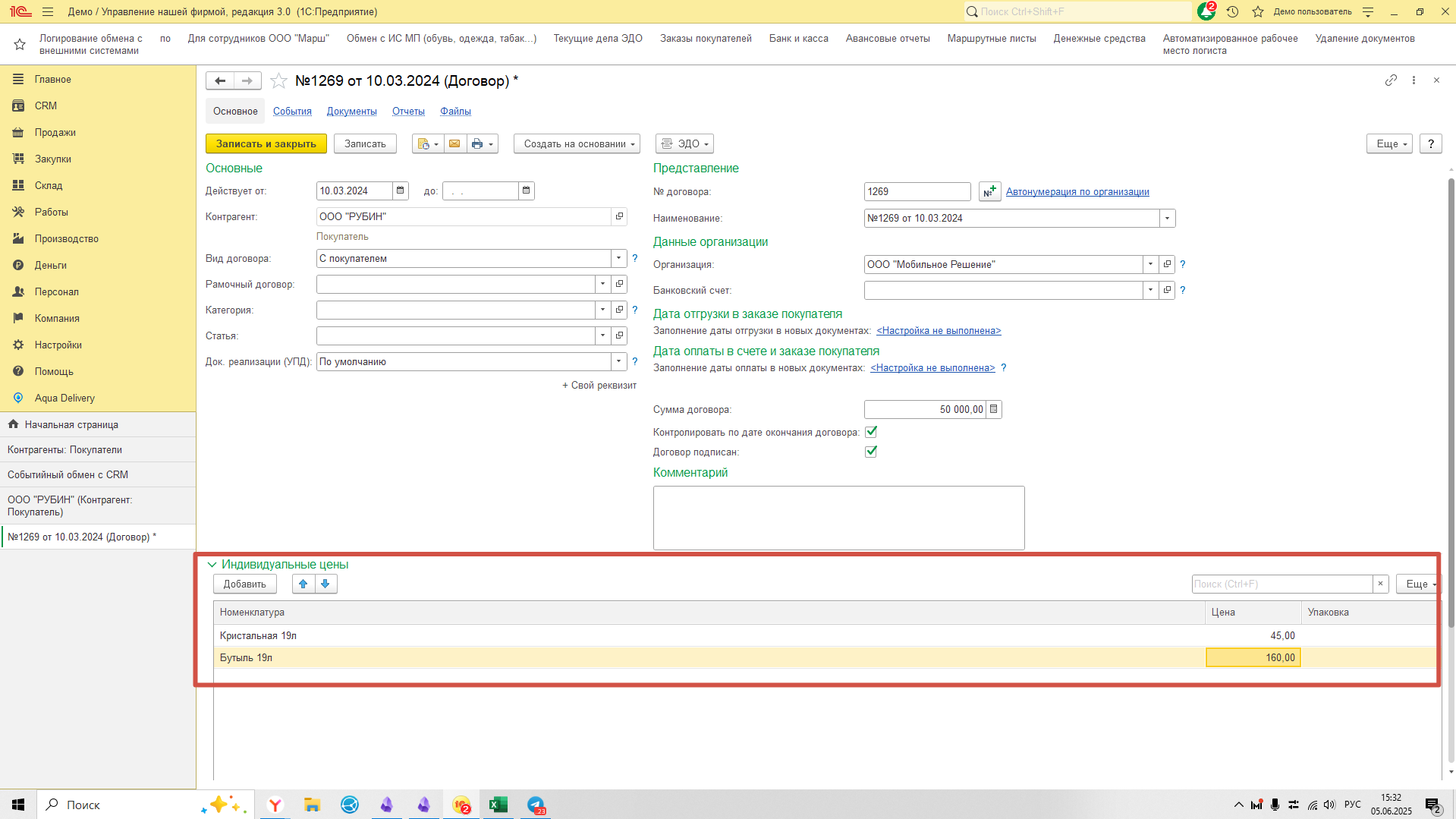Viewport: 1456px width, 819px height.
Task: Open the top toolbar 'Еще' menu
Action: [x=1390, y=143]
